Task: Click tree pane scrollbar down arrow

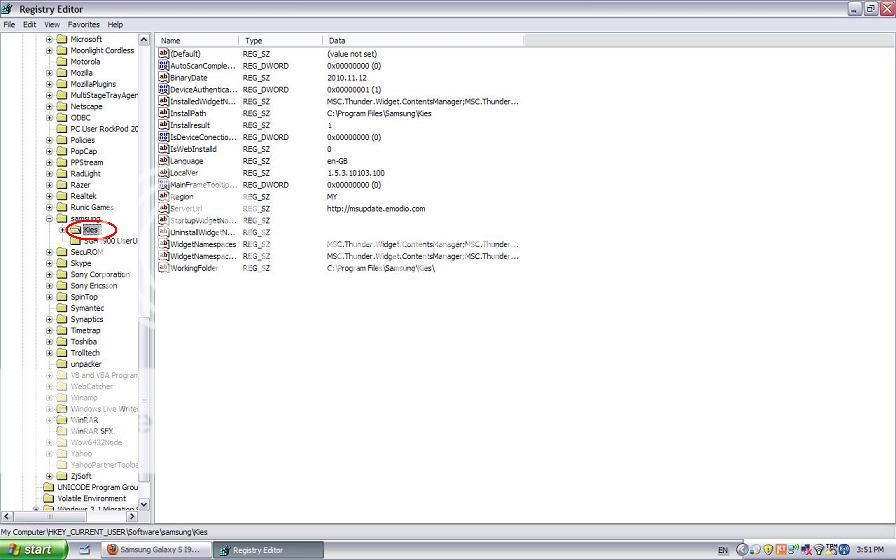Action: click(x=143, y=505)
